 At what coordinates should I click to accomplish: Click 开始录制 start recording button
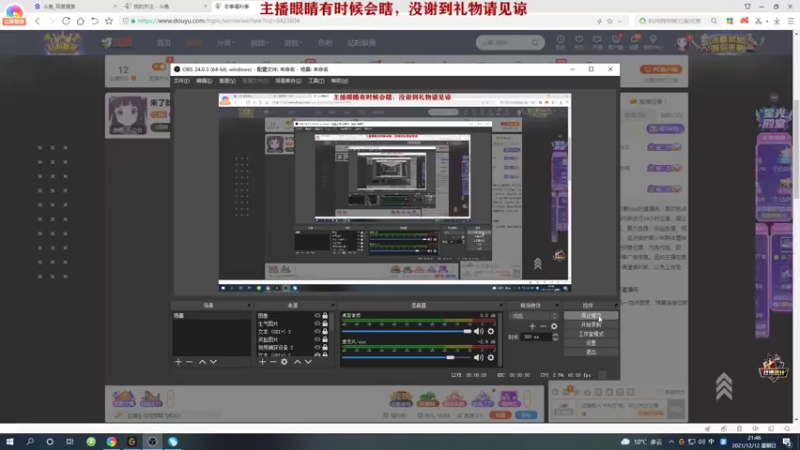pos(591,325)
